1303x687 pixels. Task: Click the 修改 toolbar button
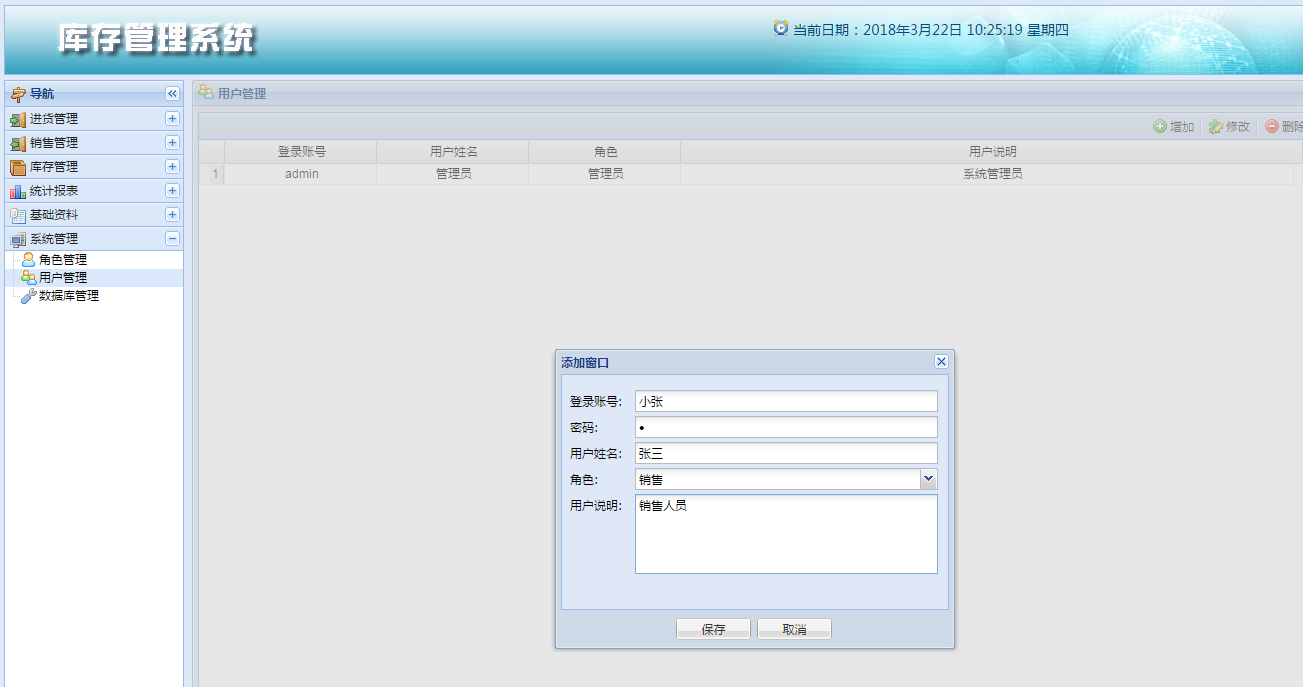pyautogui.click(x=1230, y=127)
